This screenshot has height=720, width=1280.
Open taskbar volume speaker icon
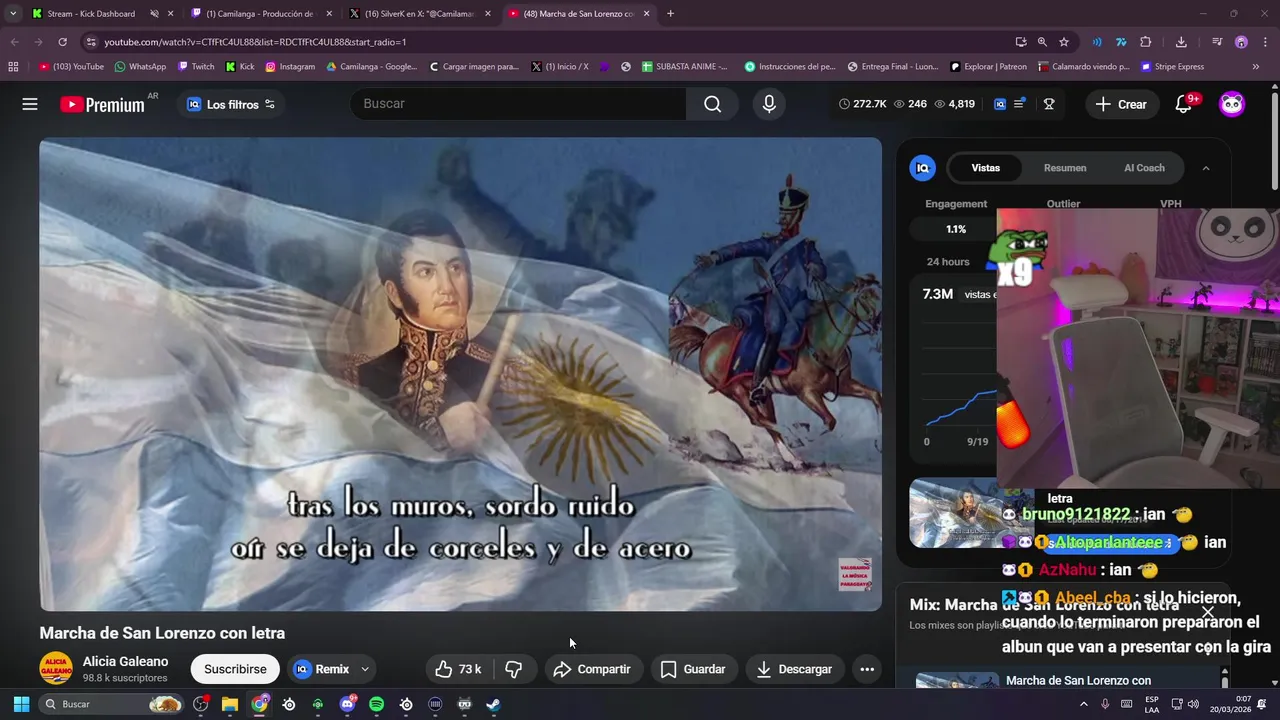click(x=1193, y=704)
